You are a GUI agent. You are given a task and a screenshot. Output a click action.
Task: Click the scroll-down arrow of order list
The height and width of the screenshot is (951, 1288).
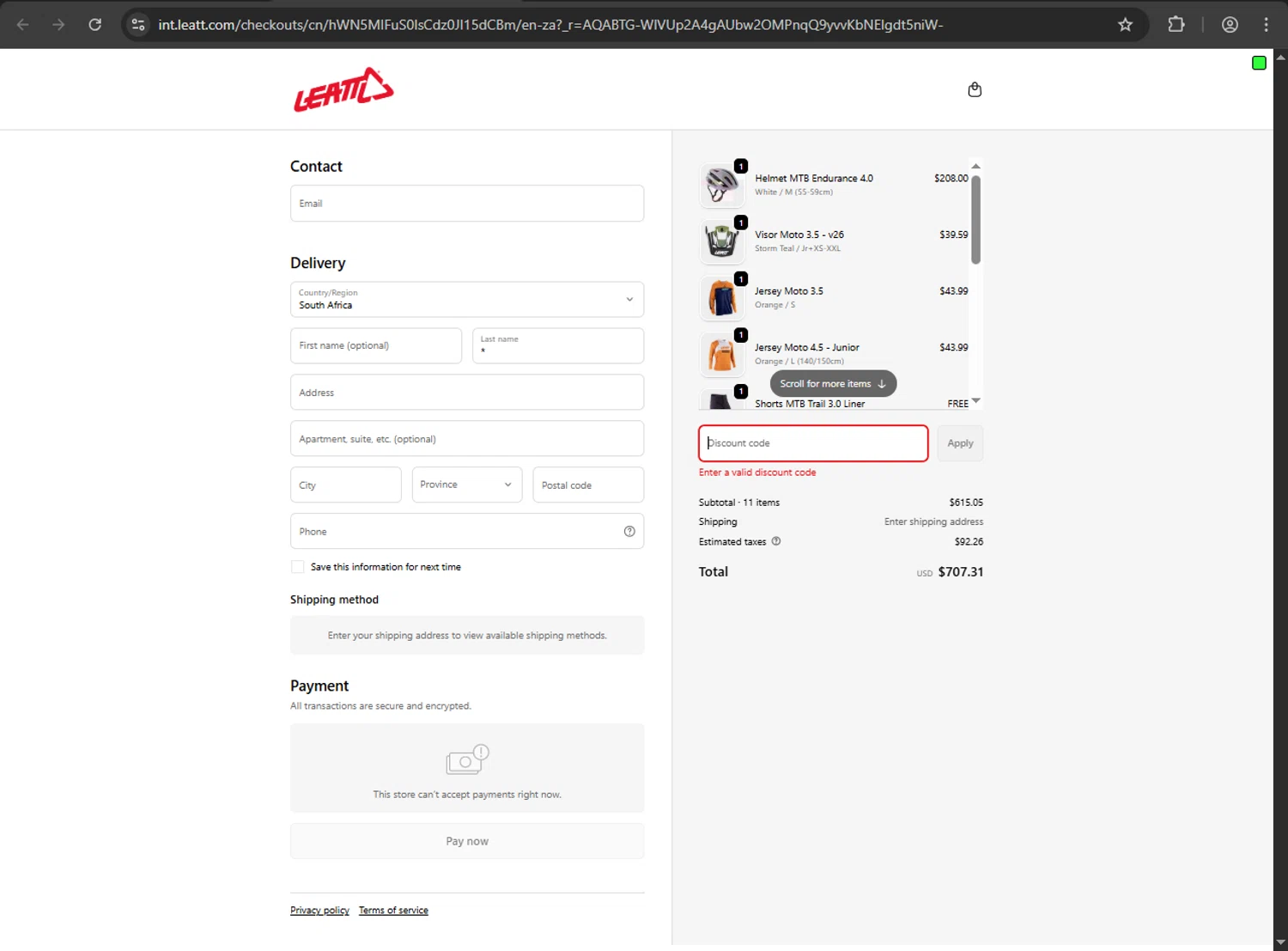[975, 401]
